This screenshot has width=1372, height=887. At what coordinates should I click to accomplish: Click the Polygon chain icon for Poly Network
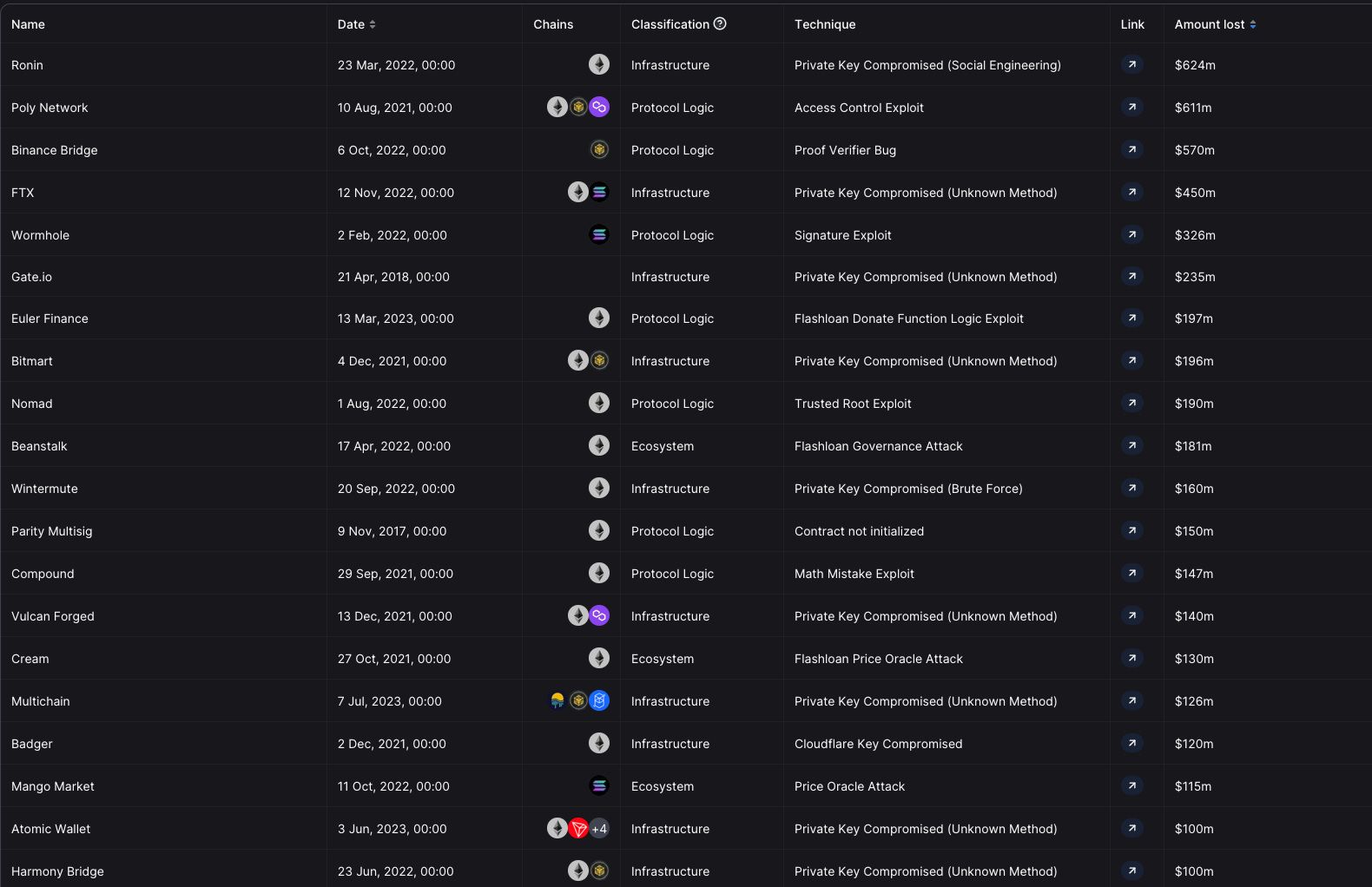point(599,107)
